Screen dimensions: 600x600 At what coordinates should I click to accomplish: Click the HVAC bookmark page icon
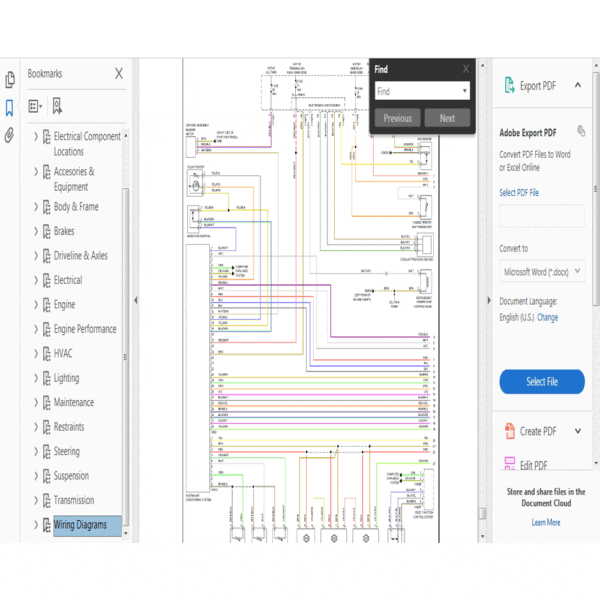[46, 354]
